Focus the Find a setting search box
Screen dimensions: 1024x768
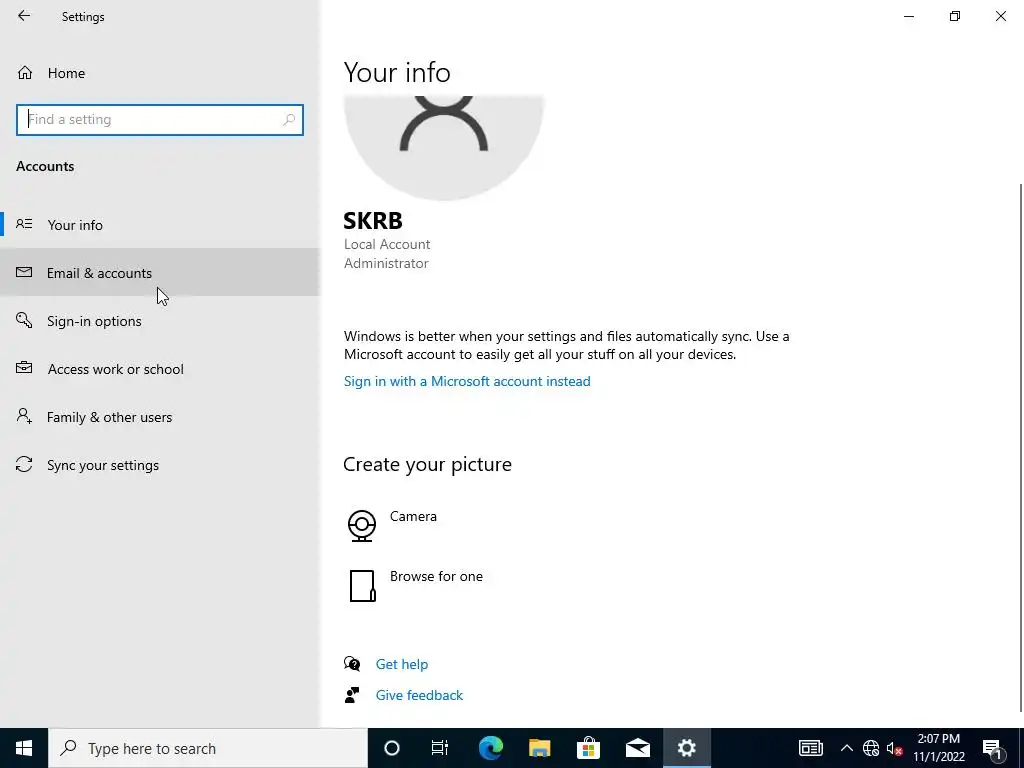coord(159,120)
